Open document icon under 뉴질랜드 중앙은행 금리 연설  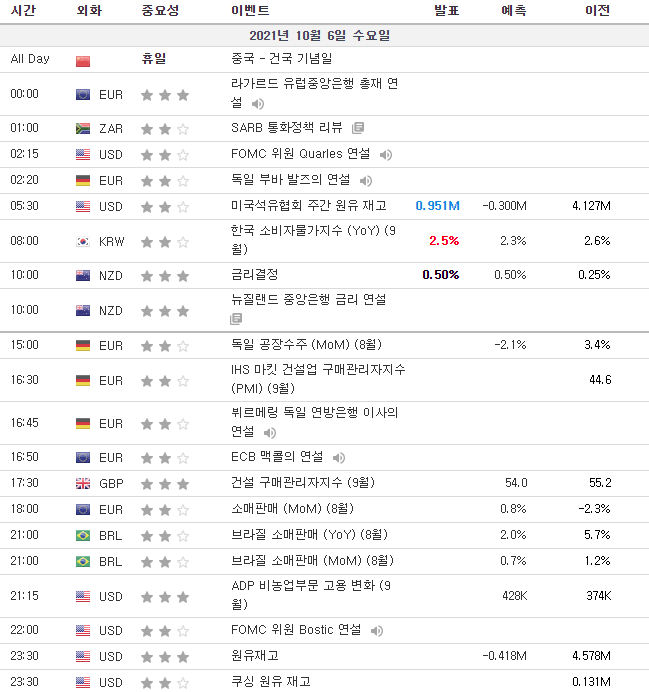[236, 319]
